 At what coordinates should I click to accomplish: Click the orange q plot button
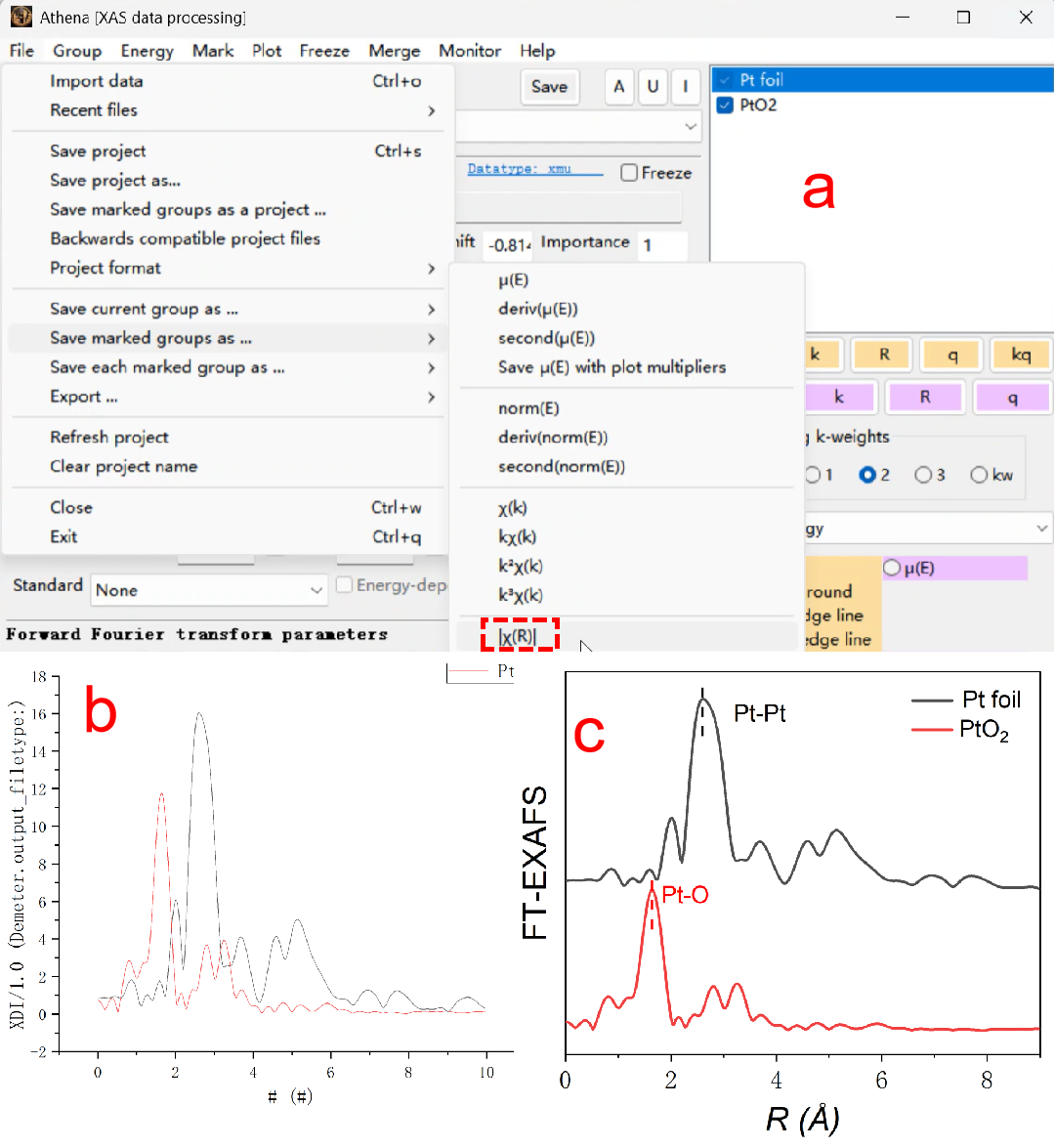[952, 355]
